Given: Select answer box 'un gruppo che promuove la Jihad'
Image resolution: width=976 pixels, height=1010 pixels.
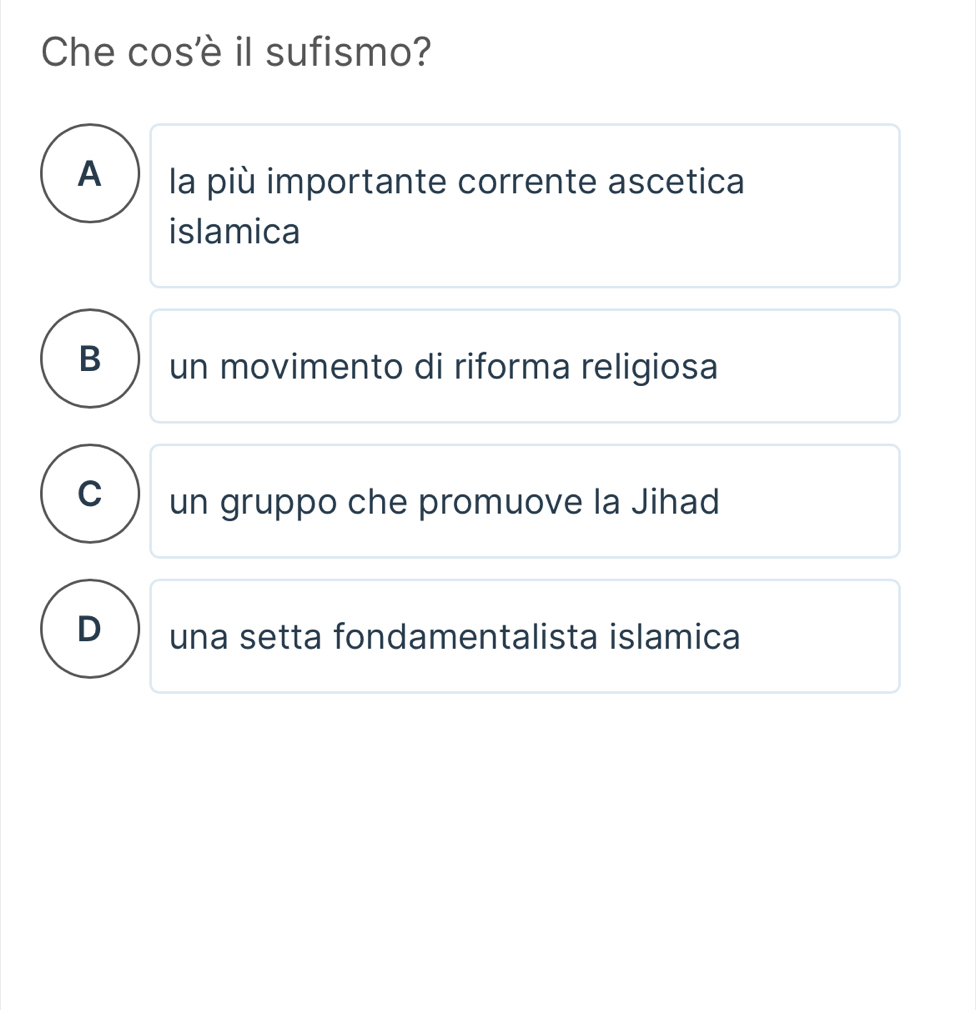Looking at the screenshot, I should pyautogui.click(x=525, y=501).
